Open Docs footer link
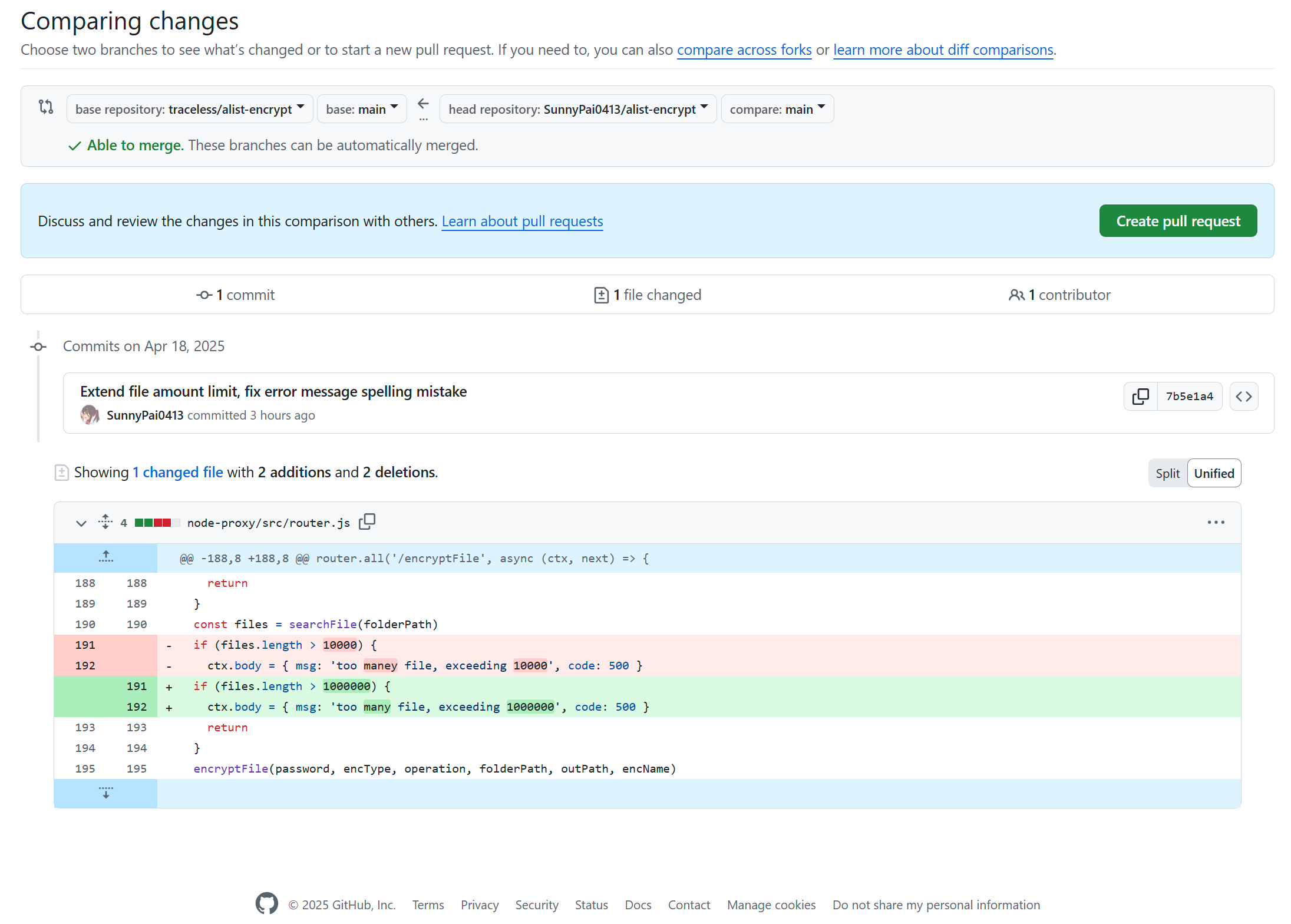Screen dimensions: 1291x924 coord(638,905)
